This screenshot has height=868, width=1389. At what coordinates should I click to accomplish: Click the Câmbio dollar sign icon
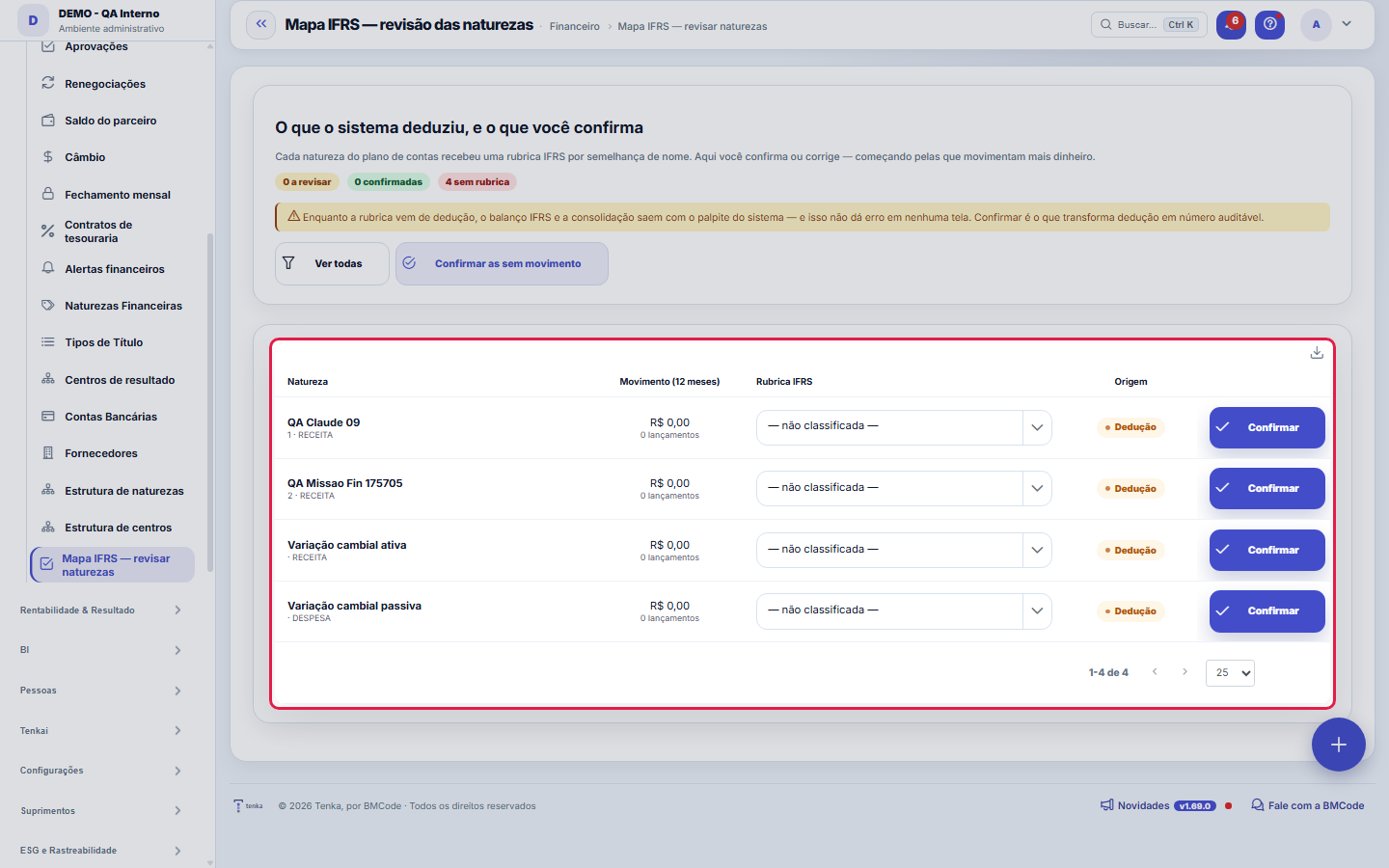pyautogui.click(x=48, y=157)
